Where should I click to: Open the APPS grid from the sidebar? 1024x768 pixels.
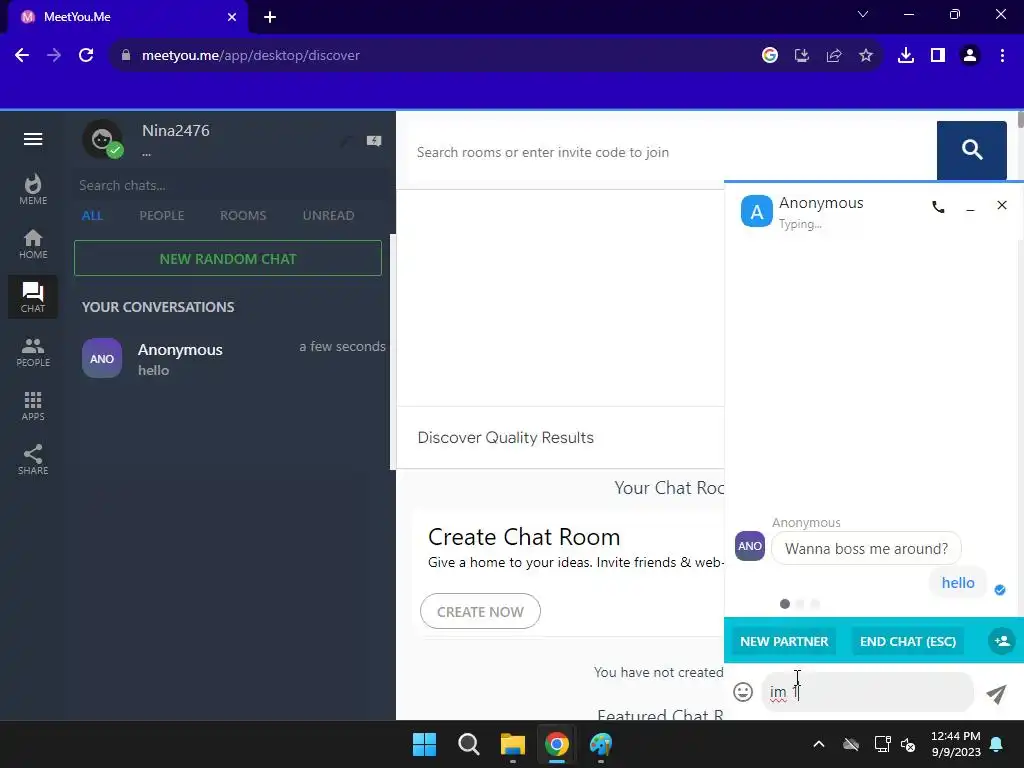point(33,406)
